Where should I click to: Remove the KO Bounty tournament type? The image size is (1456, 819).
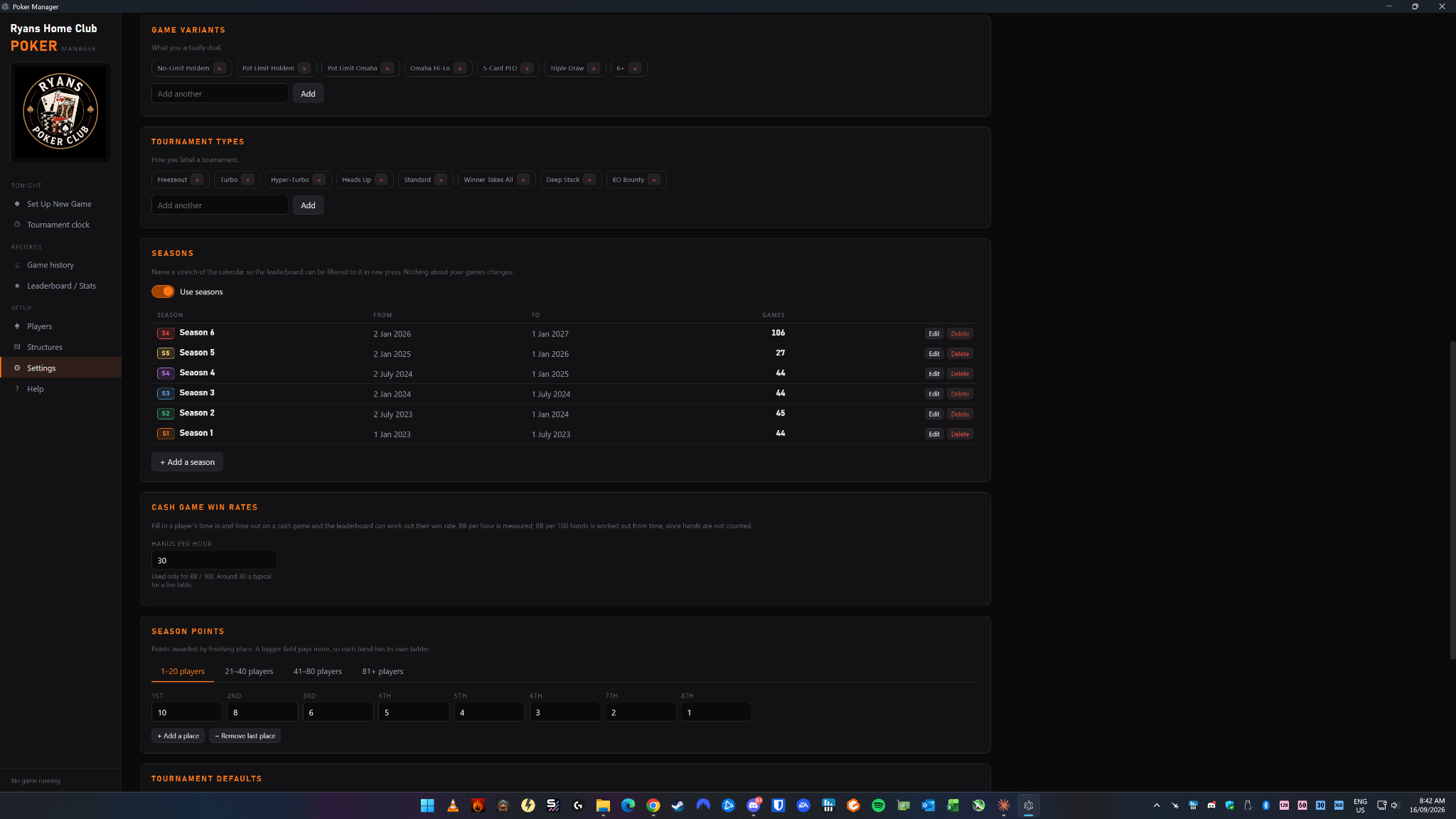[x=654, y=180]
